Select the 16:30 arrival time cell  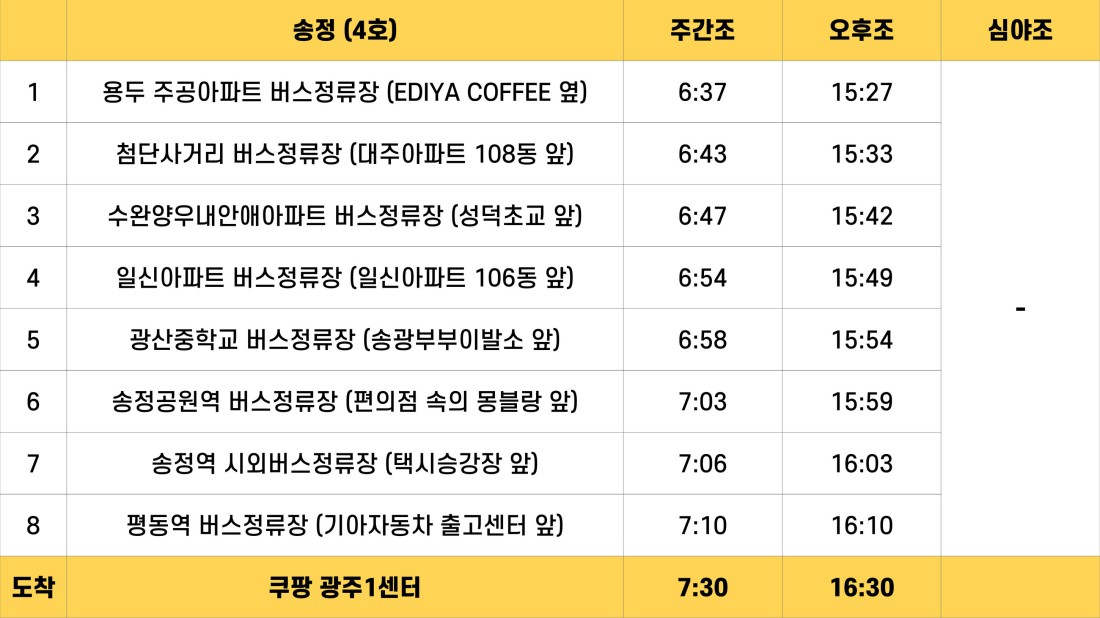(861, 587)
